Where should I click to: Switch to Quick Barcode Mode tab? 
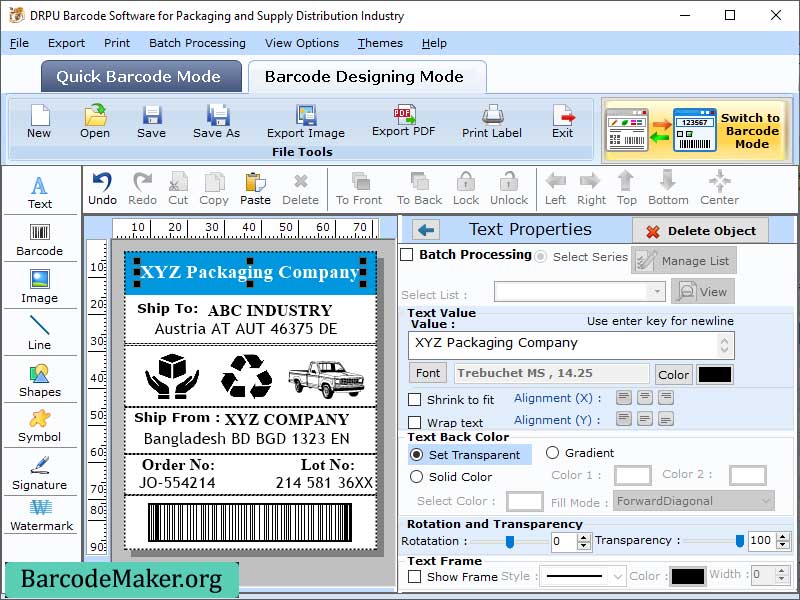point(140,76)
